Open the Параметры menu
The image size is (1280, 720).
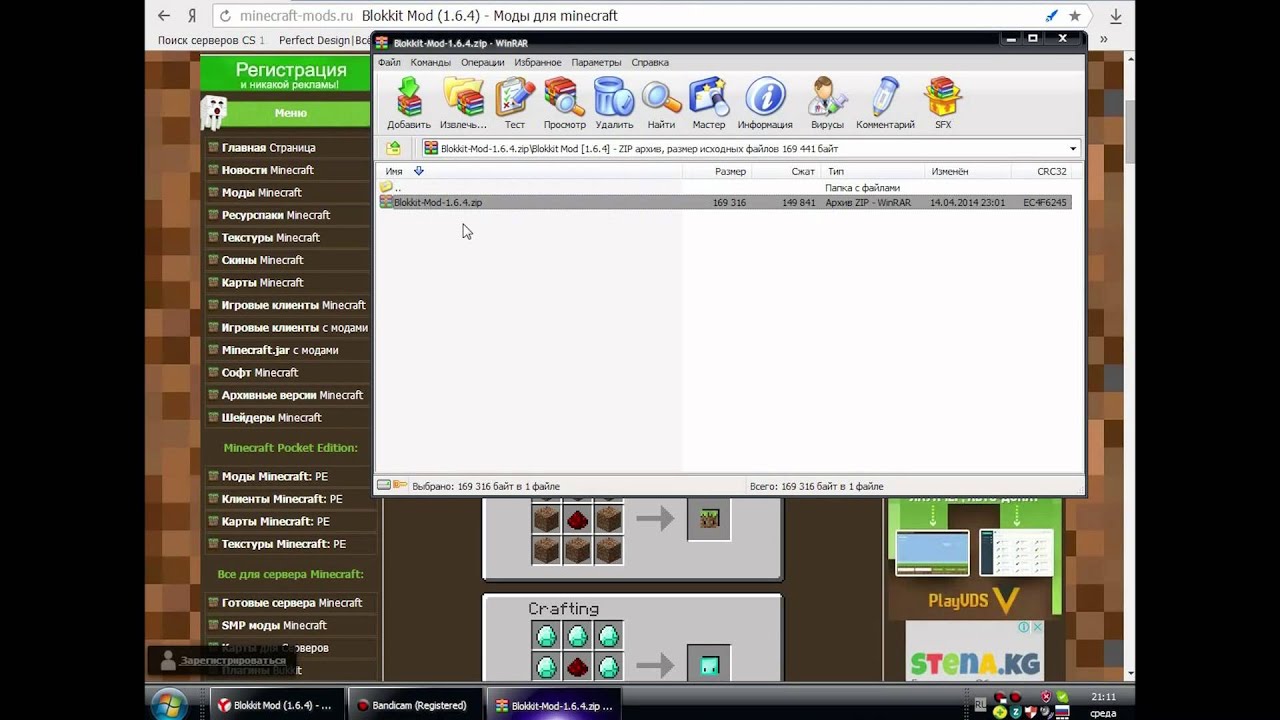coord(596,62)
